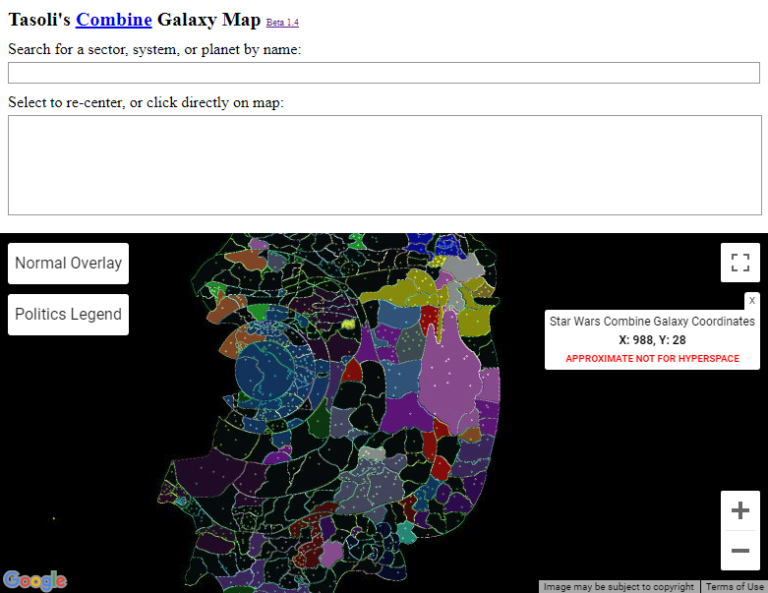The height and width of the screenshot is (593, 768).
Task: Open the Beta 1.4 version link
Action: pos(282,22)
